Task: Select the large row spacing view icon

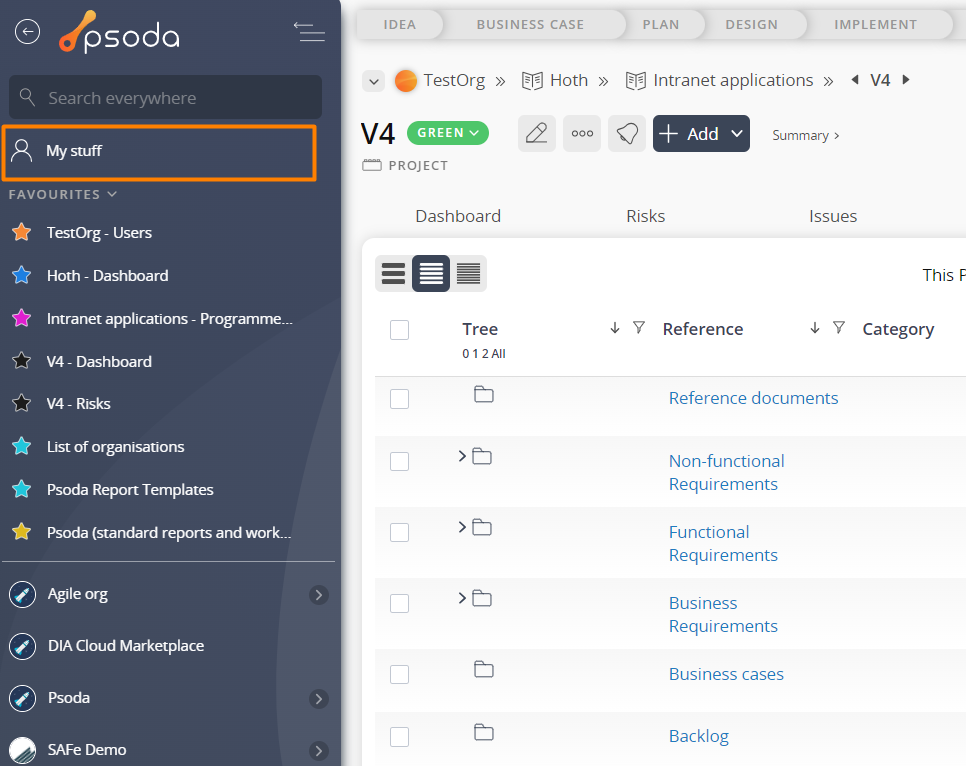Action: click(393, 273)
